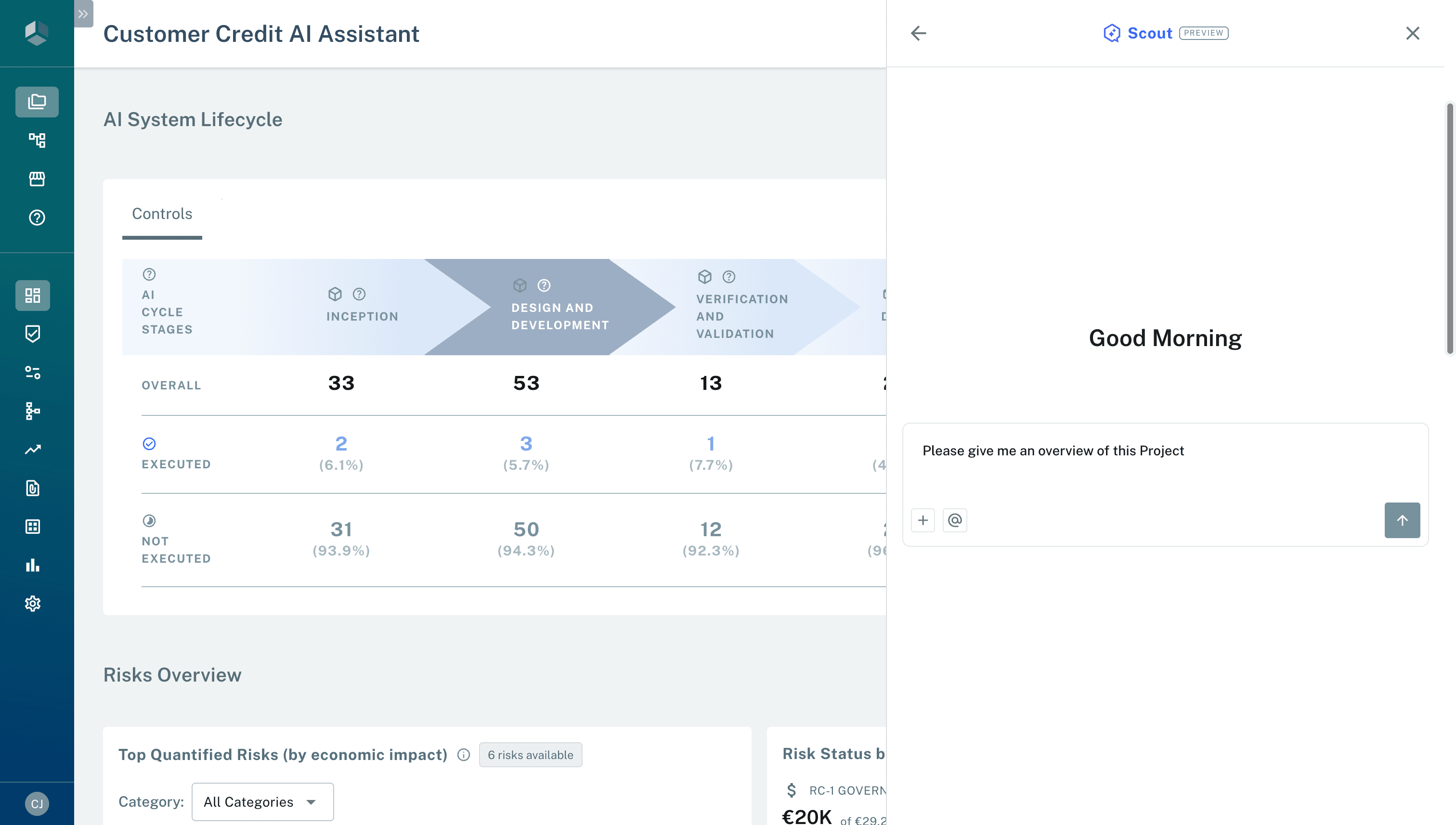Switch to the Controls tab
Screen dimensions: 1456x825
tap(161, 214)
